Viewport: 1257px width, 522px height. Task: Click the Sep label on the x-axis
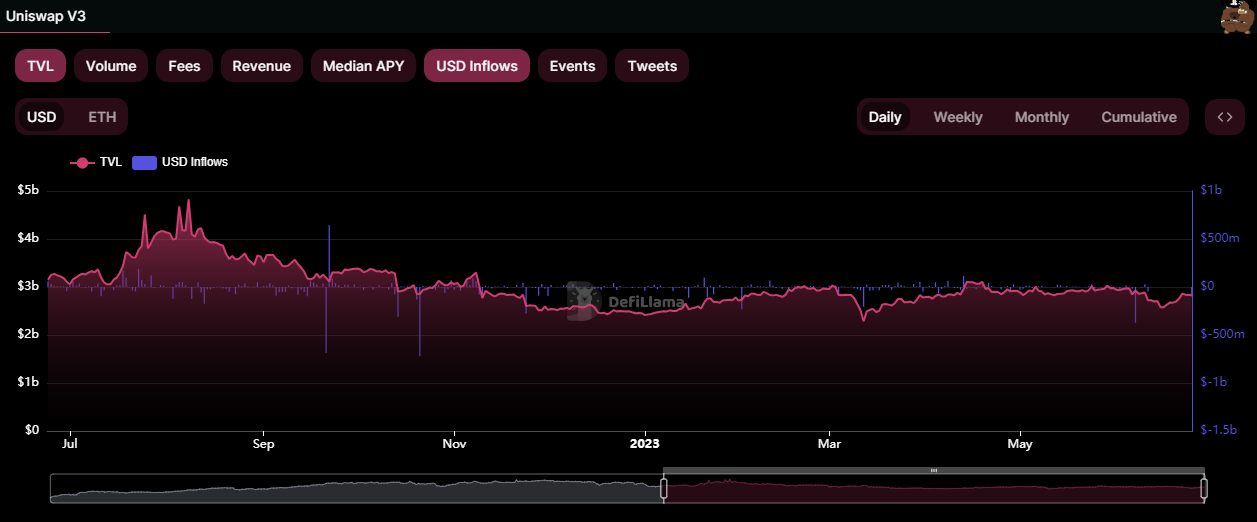click(263, 443)
